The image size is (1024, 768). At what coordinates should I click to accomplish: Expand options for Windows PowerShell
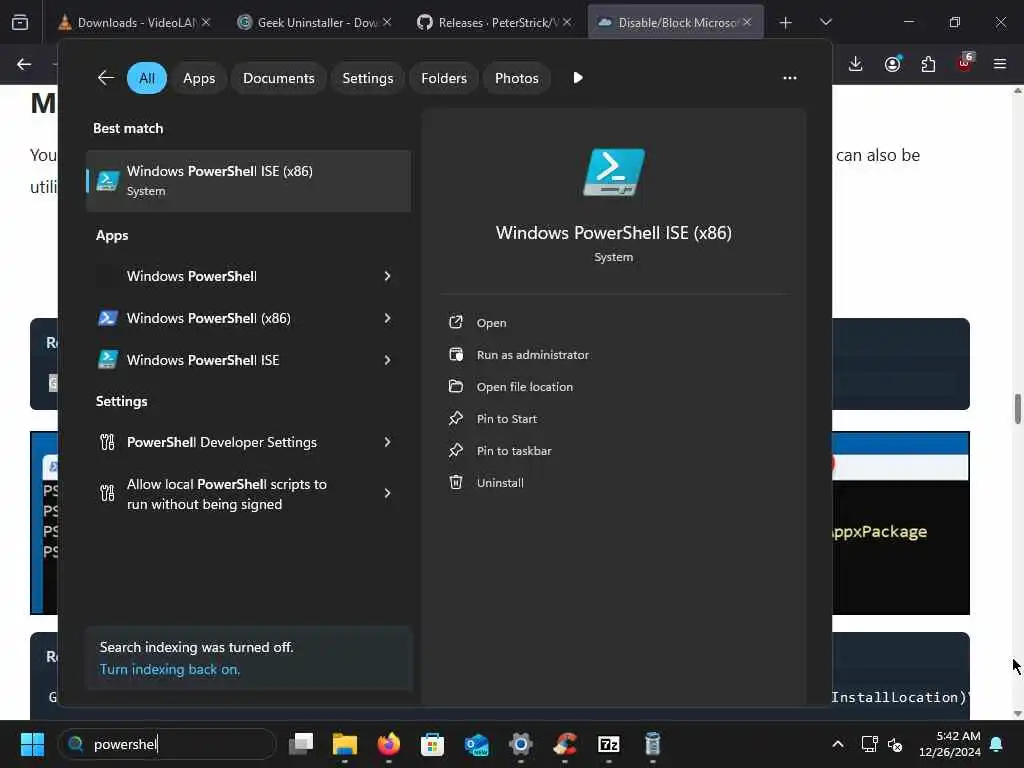(387, 276)
